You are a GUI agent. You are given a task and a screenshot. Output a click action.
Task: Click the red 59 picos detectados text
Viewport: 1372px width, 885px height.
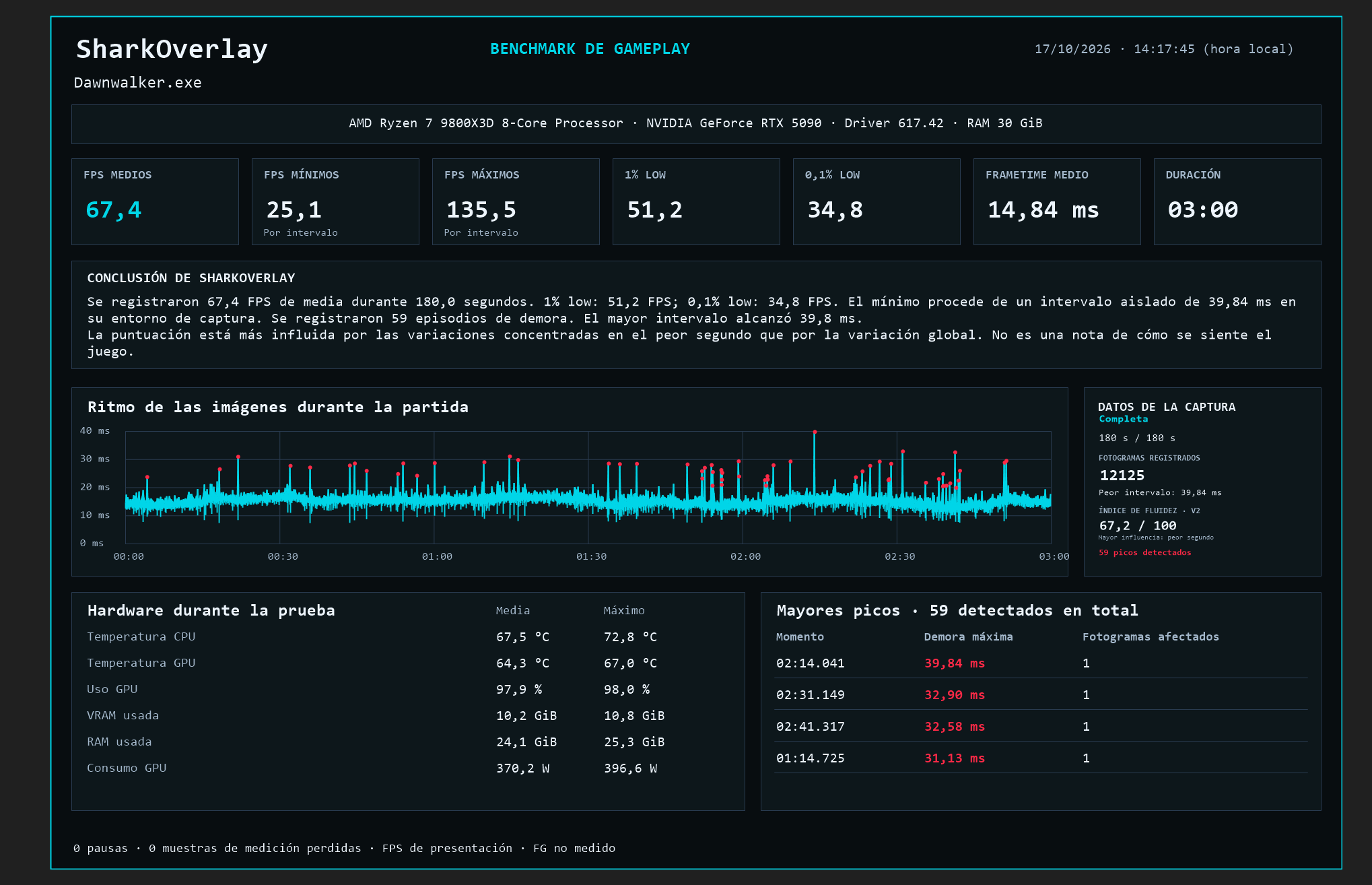tap(1144, 552)
